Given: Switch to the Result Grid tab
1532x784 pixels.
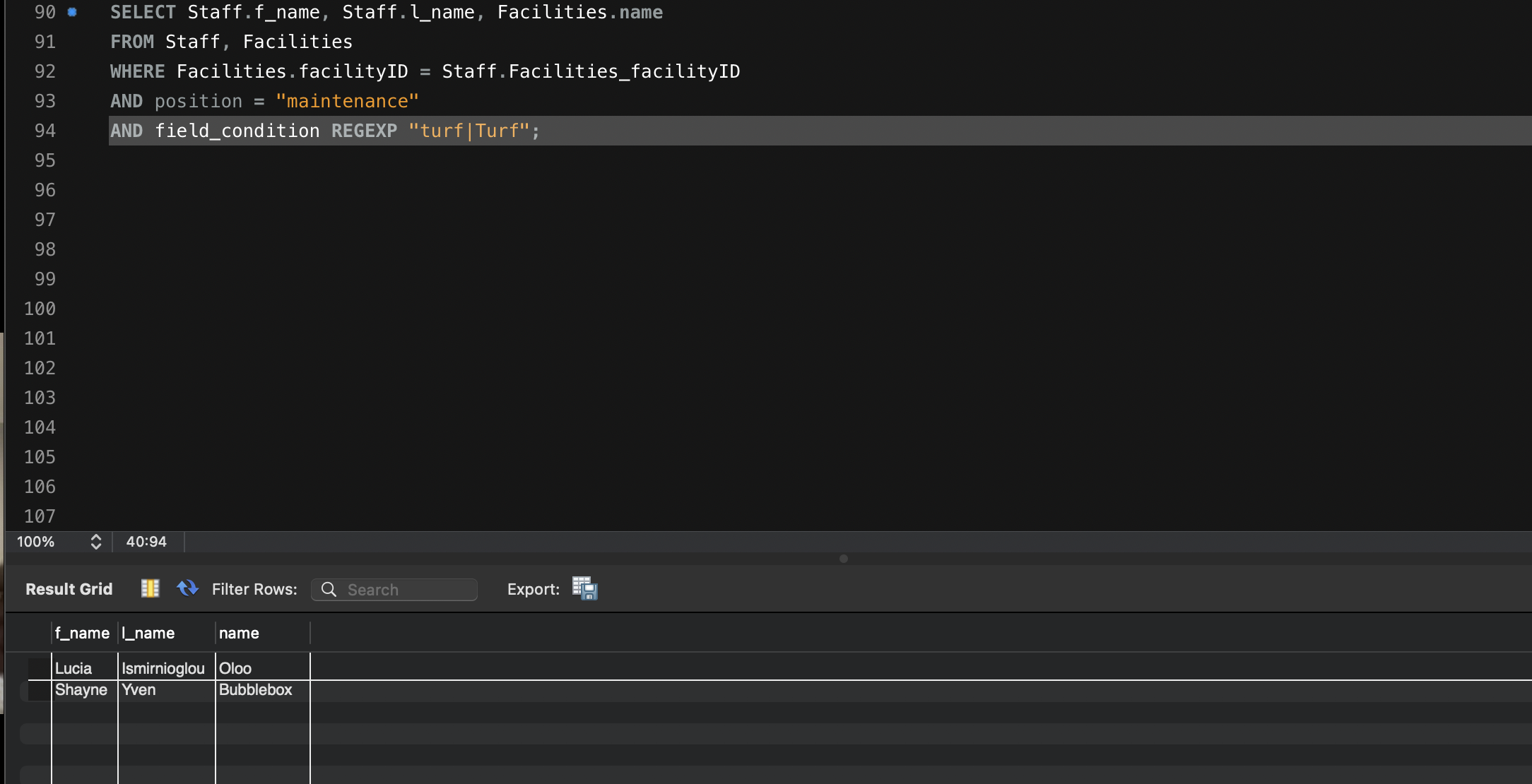Looking at the screenshot, I should click(68, 588).
